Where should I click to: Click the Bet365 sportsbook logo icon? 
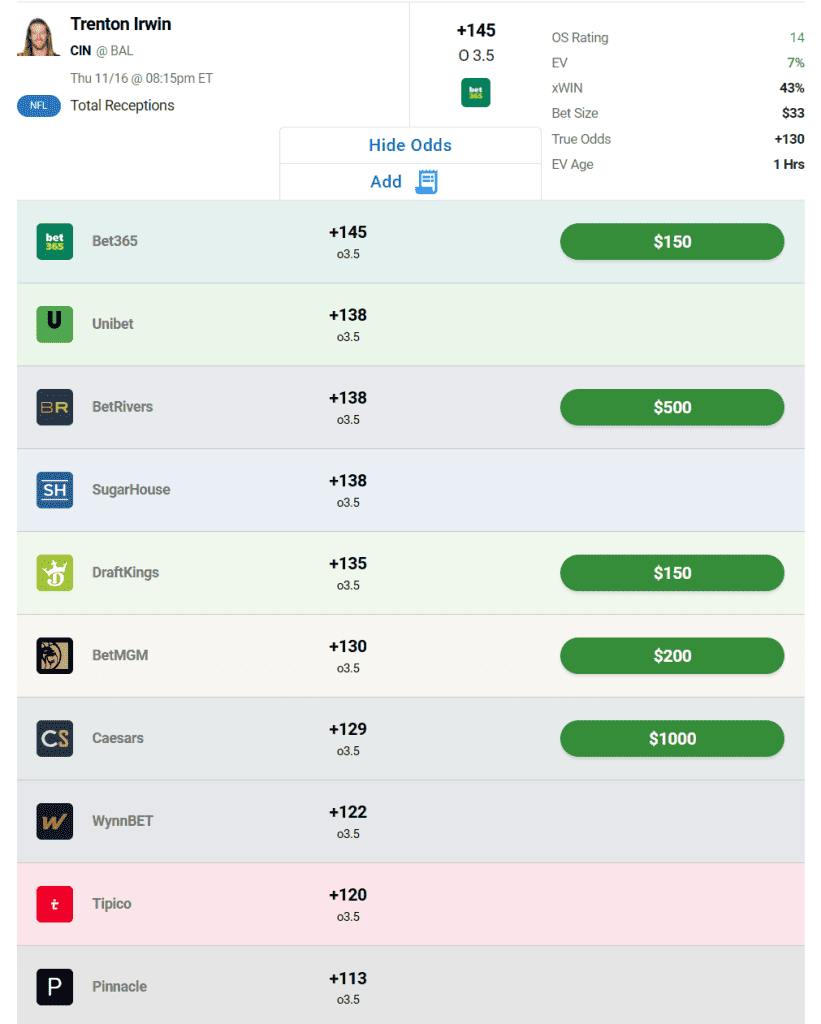click(54, 242)
